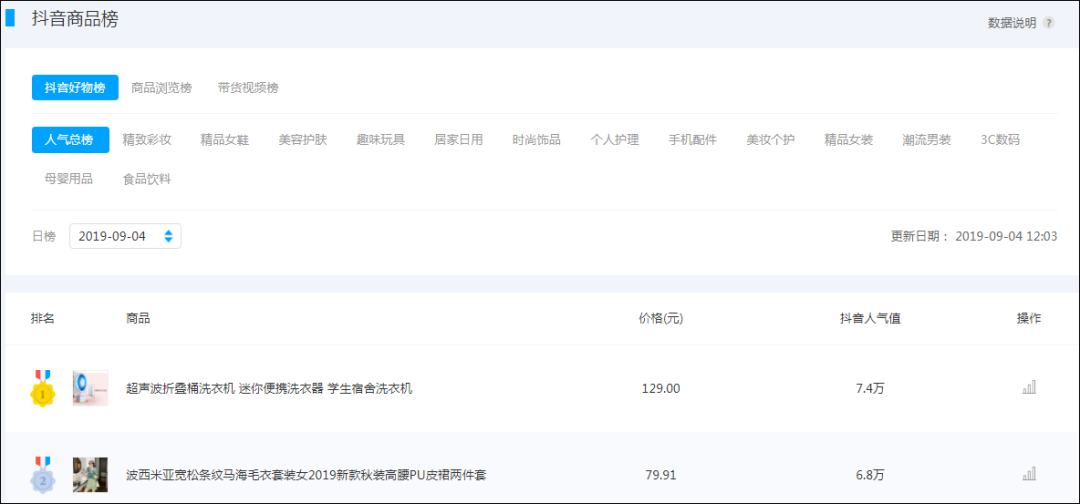Click the price 129.00
The image size is (1080, 504).
[661, 388]
